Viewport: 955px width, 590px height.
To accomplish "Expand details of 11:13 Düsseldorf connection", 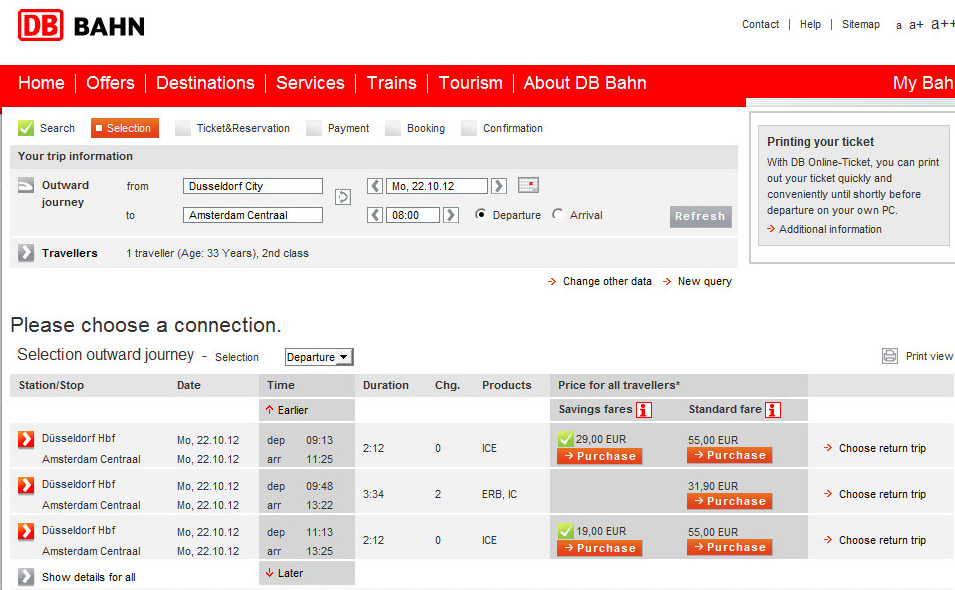I will pyautogui.click(x=26, y=531).
